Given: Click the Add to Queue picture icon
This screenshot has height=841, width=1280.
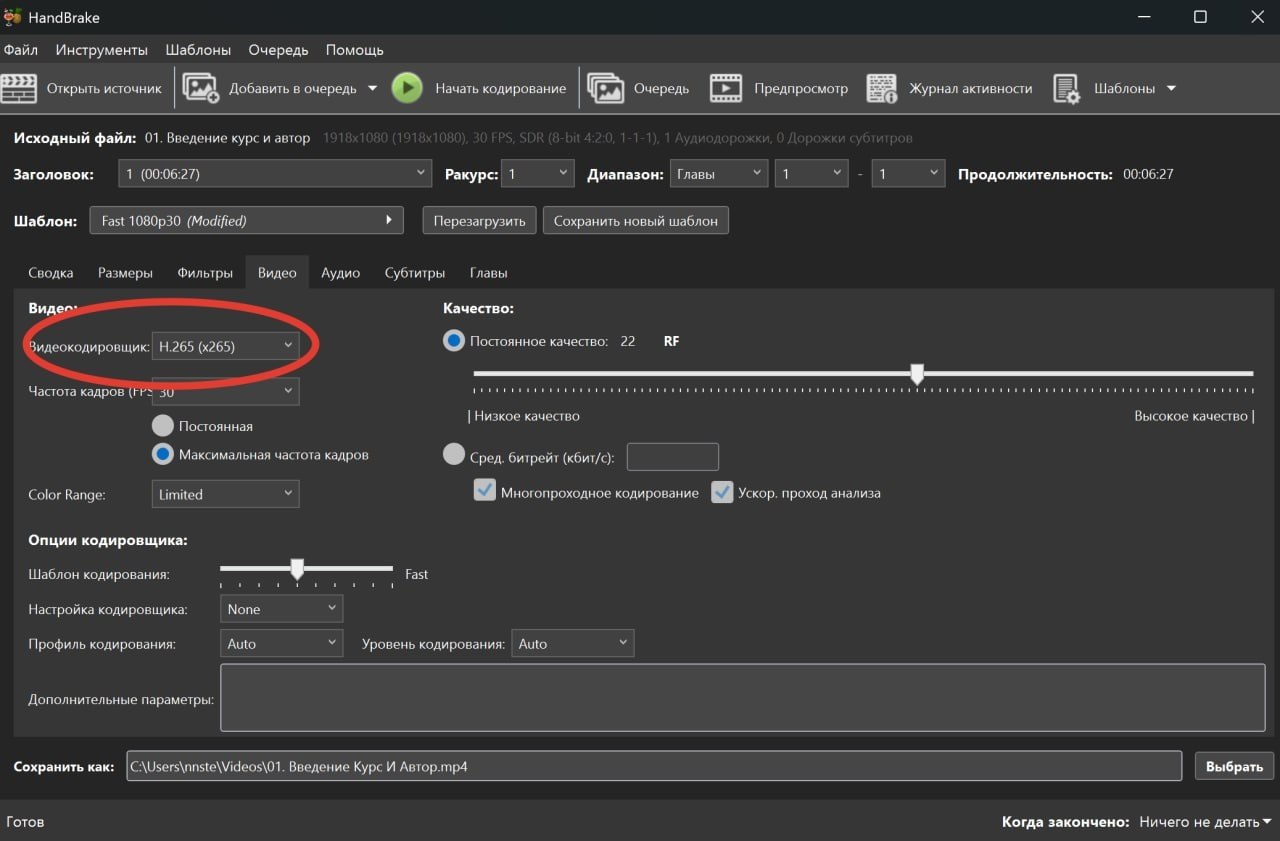Looking at the screenshot, I should [201, 88].
